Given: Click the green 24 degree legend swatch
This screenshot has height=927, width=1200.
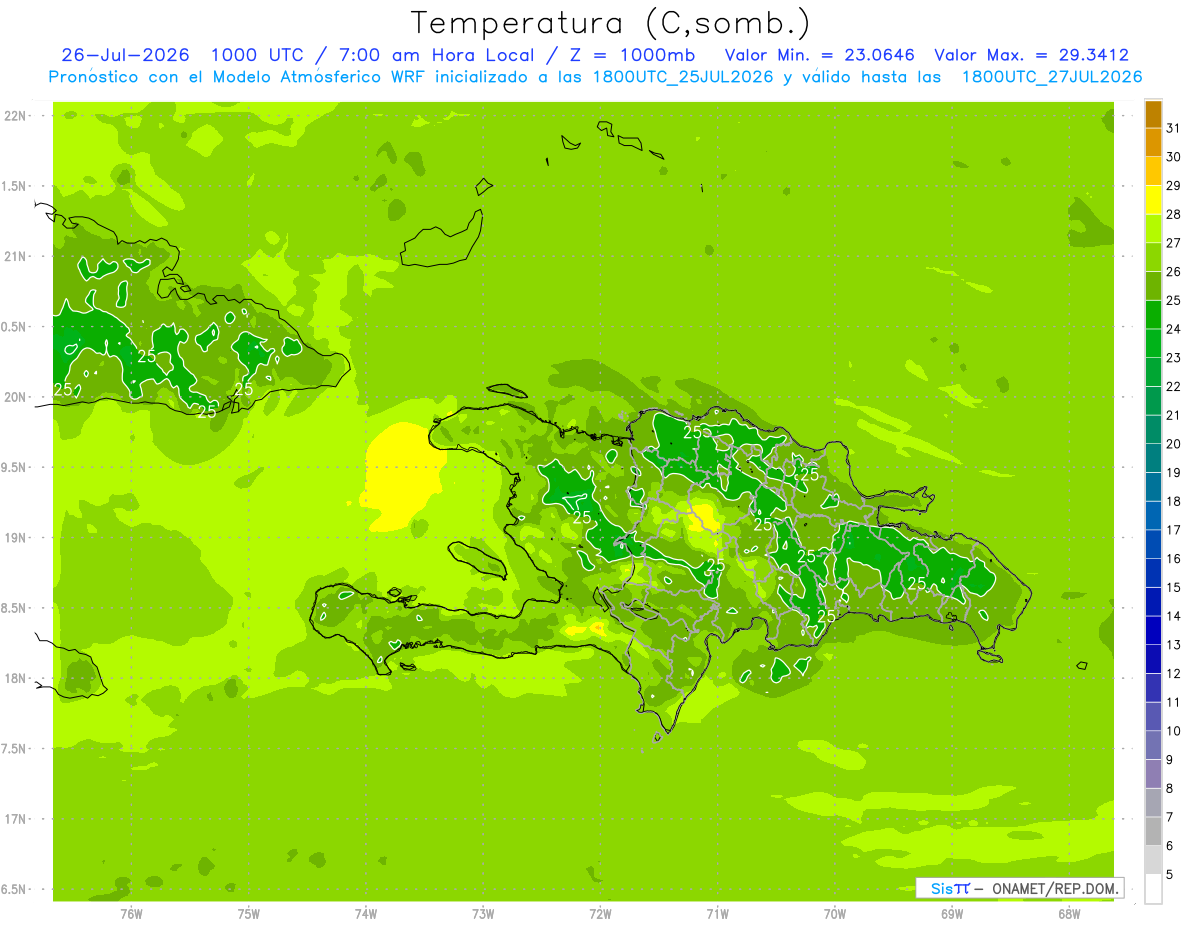Looking at the screenshot, I should point(1153,315).
